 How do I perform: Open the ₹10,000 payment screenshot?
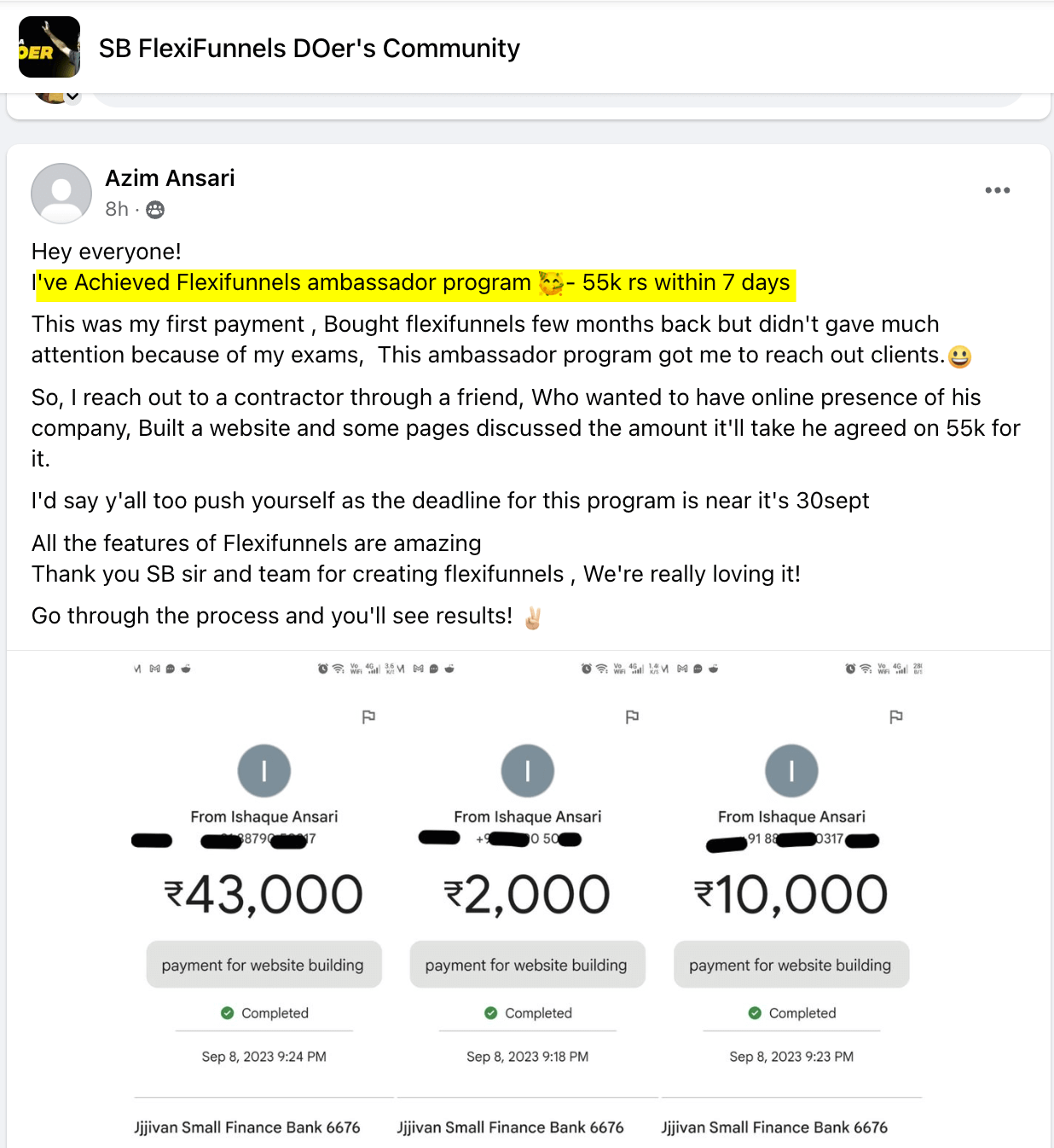tap(791, 896)
